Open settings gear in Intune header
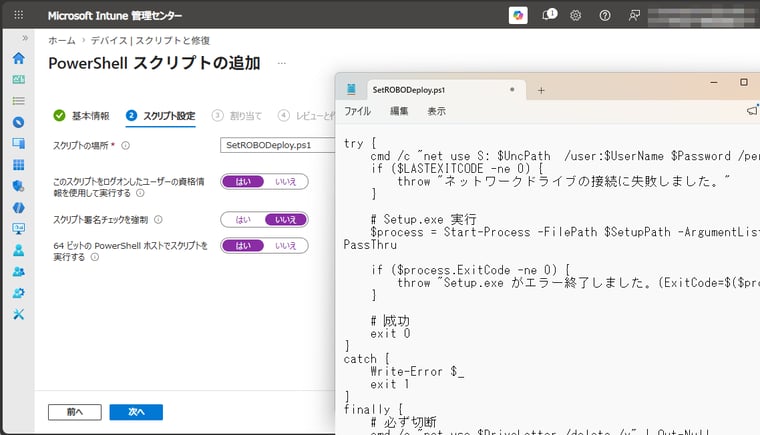The width and height of the screenshot is (760, 435). pyautogui.click(x=575, y=16)
